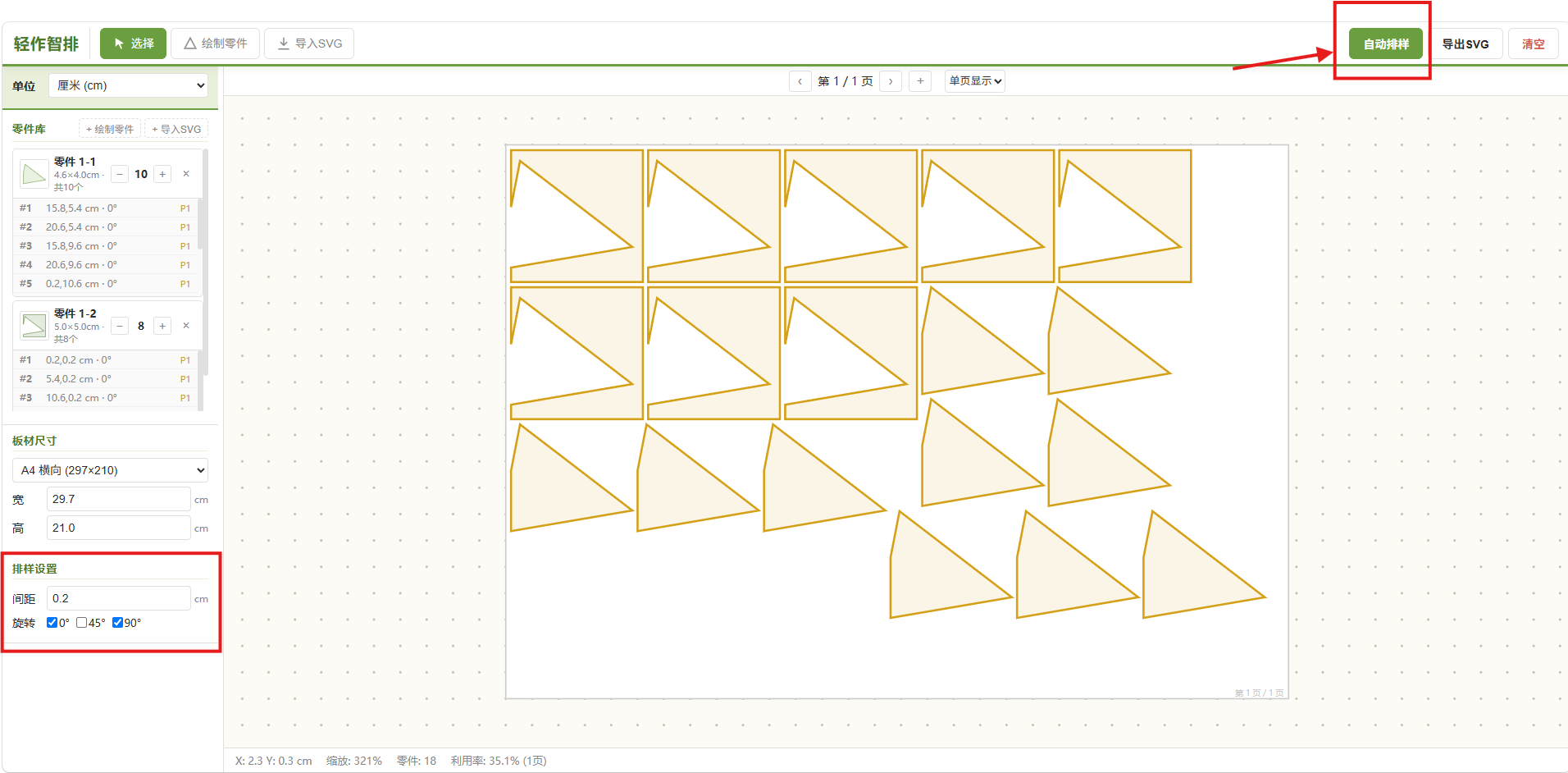Viewport: 1568px width, 773px height.
Task: Open the 单页显示 view mode dropdown
Action: tap(975, 81)
